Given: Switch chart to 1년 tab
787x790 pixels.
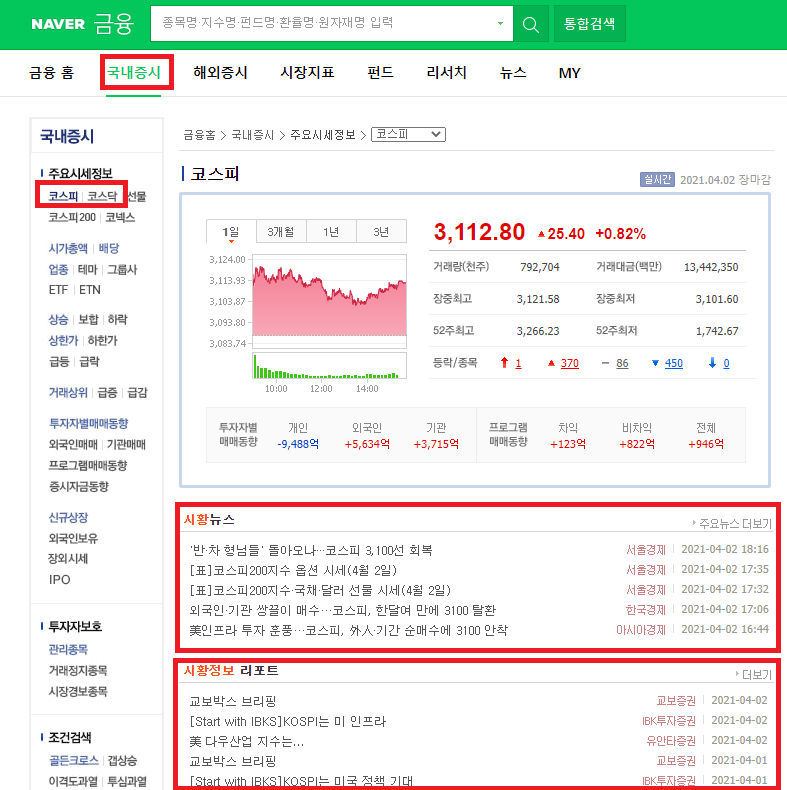Looking at the screenshot, I should pyautogui.click(x=331, y=232).
